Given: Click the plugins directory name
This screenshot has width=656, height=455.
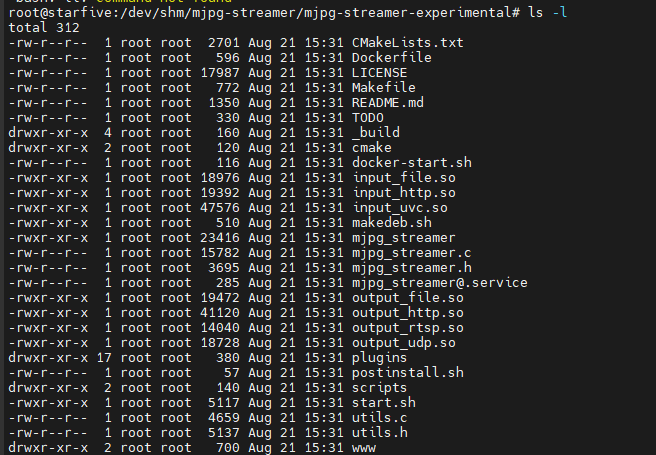Looking at the screenshot, I should 379,357.
